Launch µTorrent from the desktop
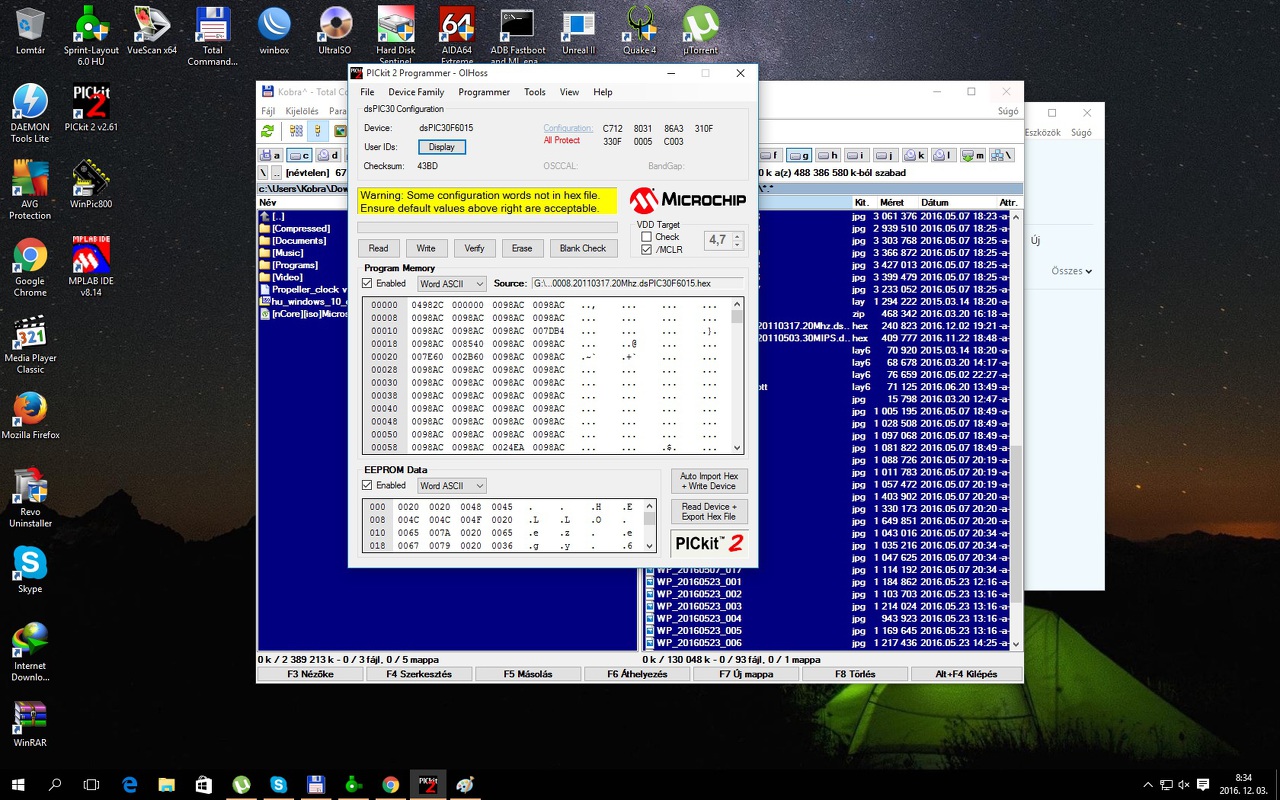 [x=700, y=30]
